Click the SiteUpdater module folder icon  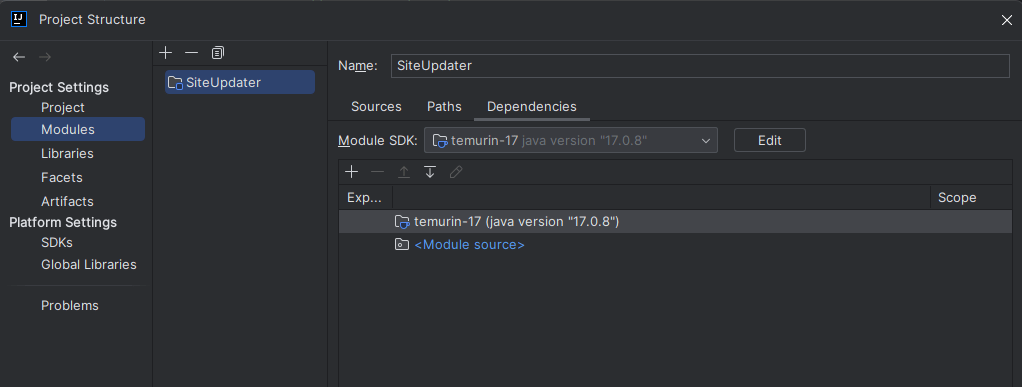175,83
